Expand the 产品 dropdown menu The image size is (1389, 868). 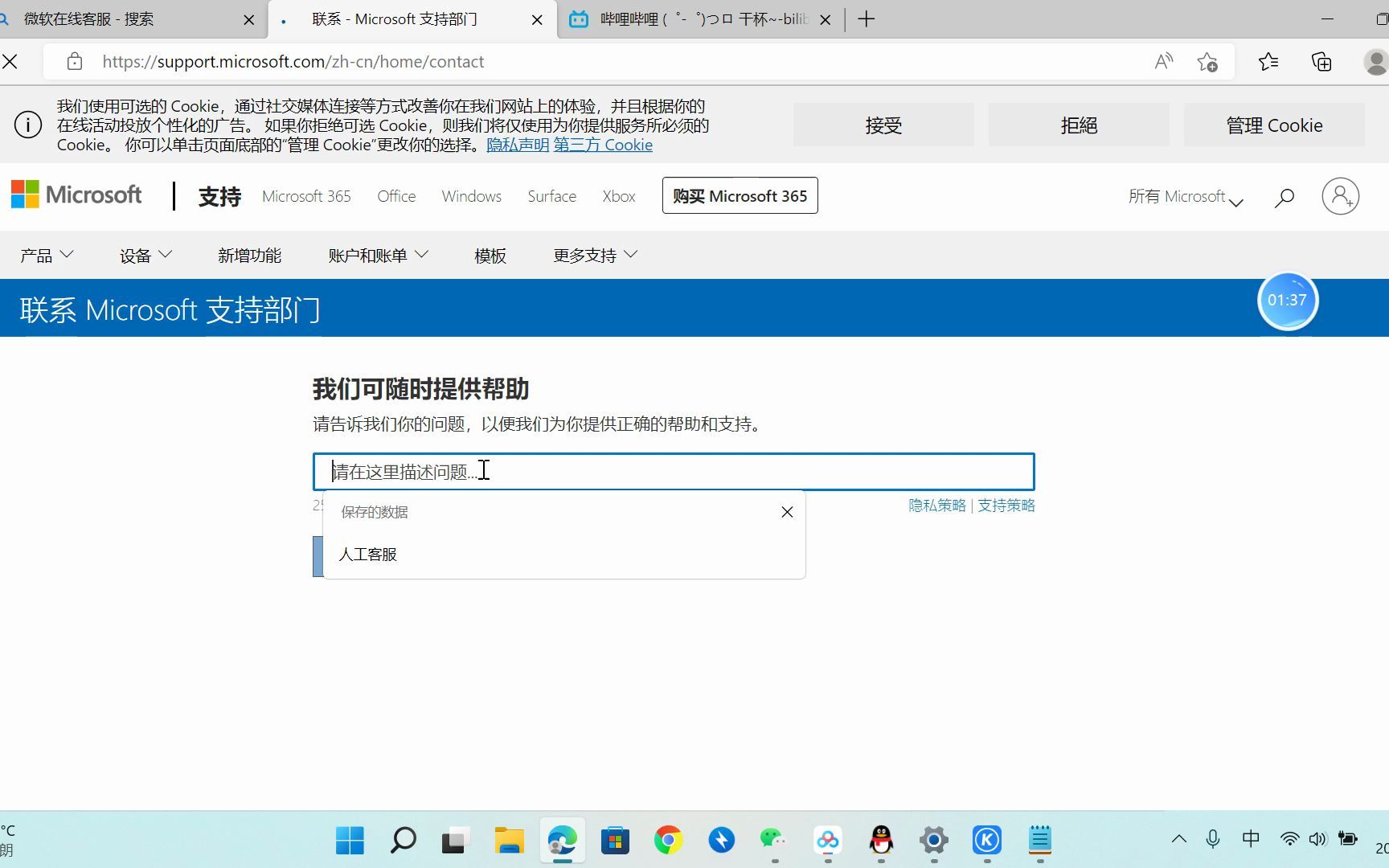click(x=47, y=255)
